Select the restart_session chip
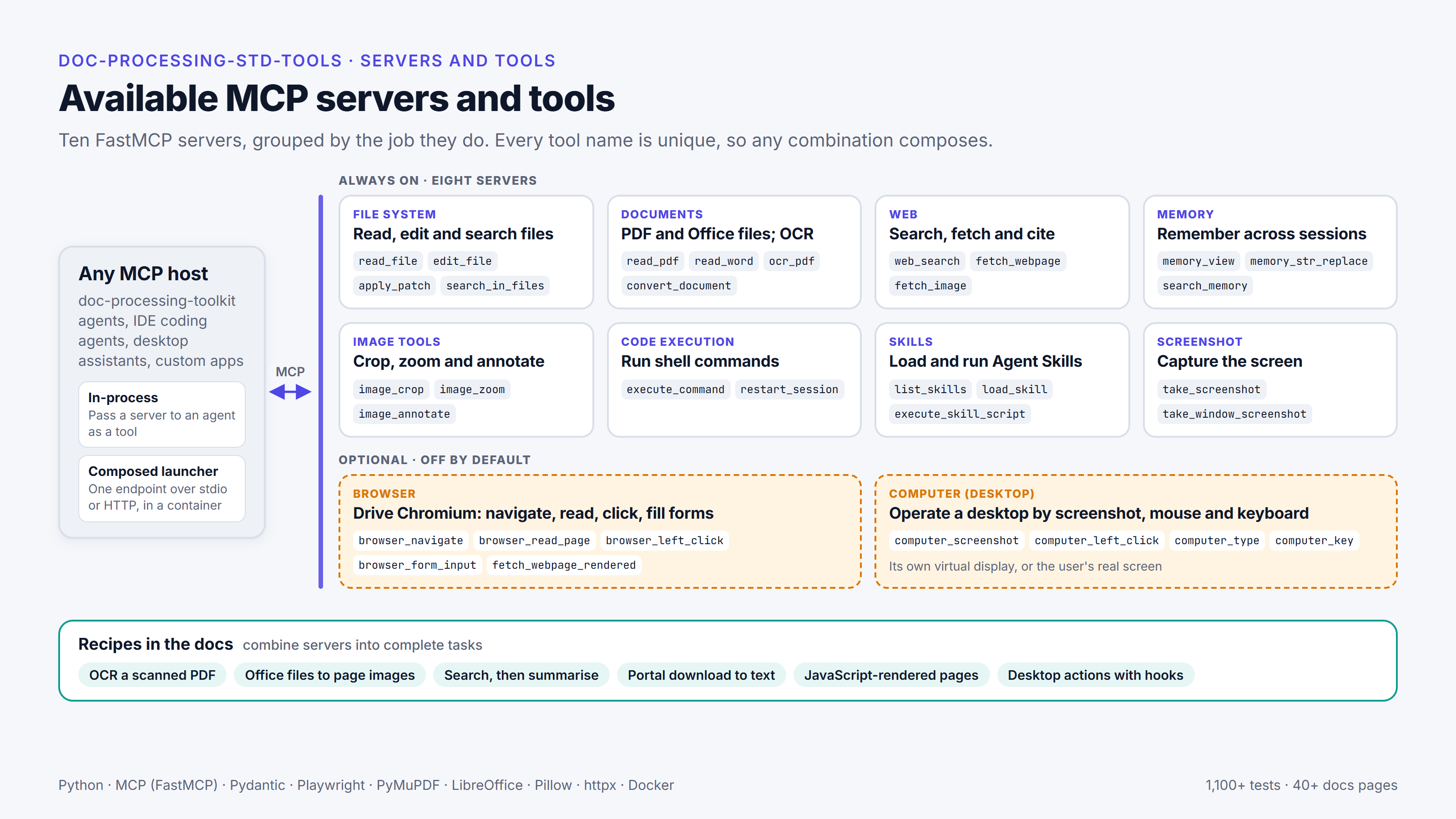This screenshot has width=1456, height=819. (x=789, y=389)
